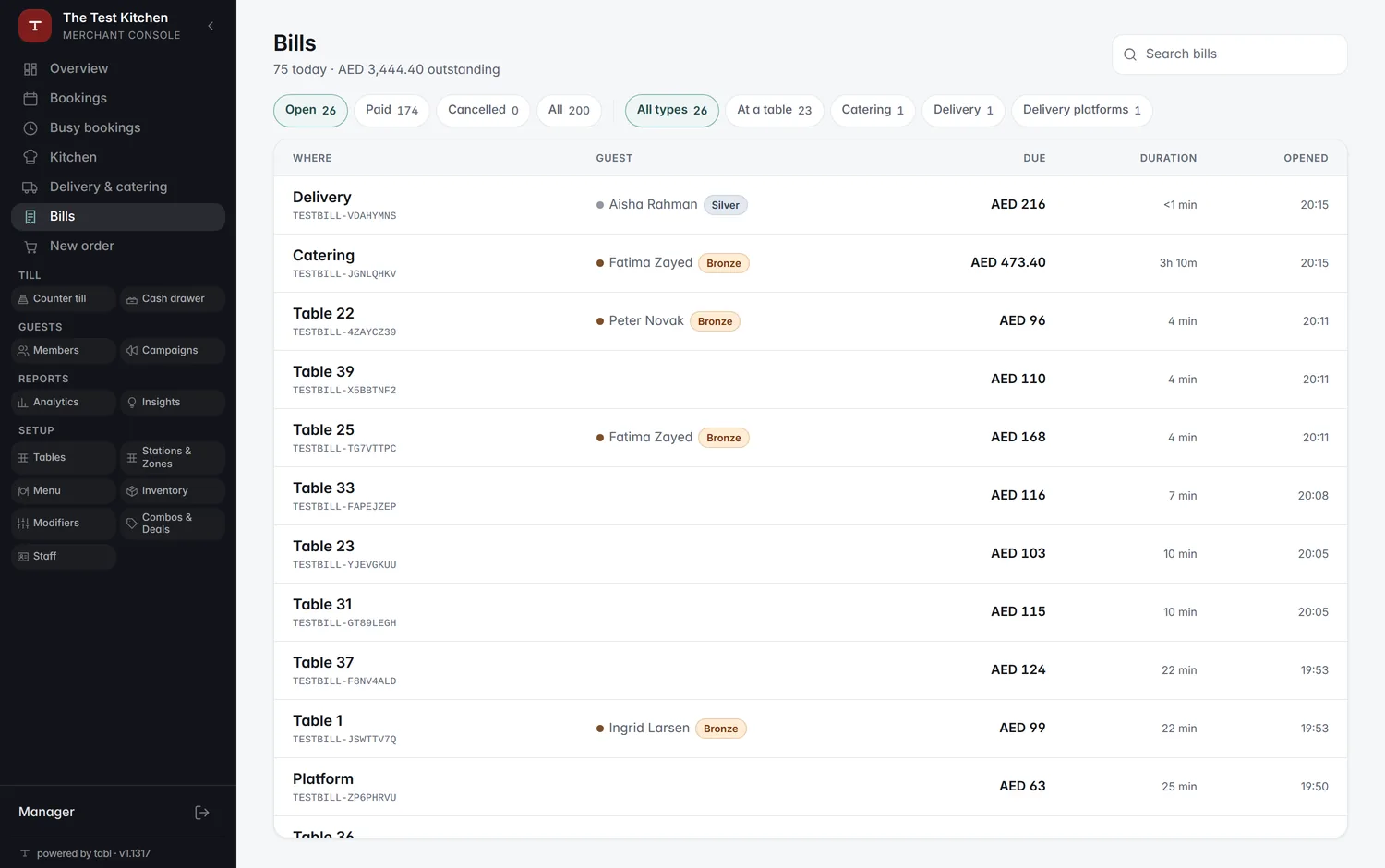Click the Bookings calendar icon
The width and height of the screenshot is (1385, 868).
pos(30,99)
